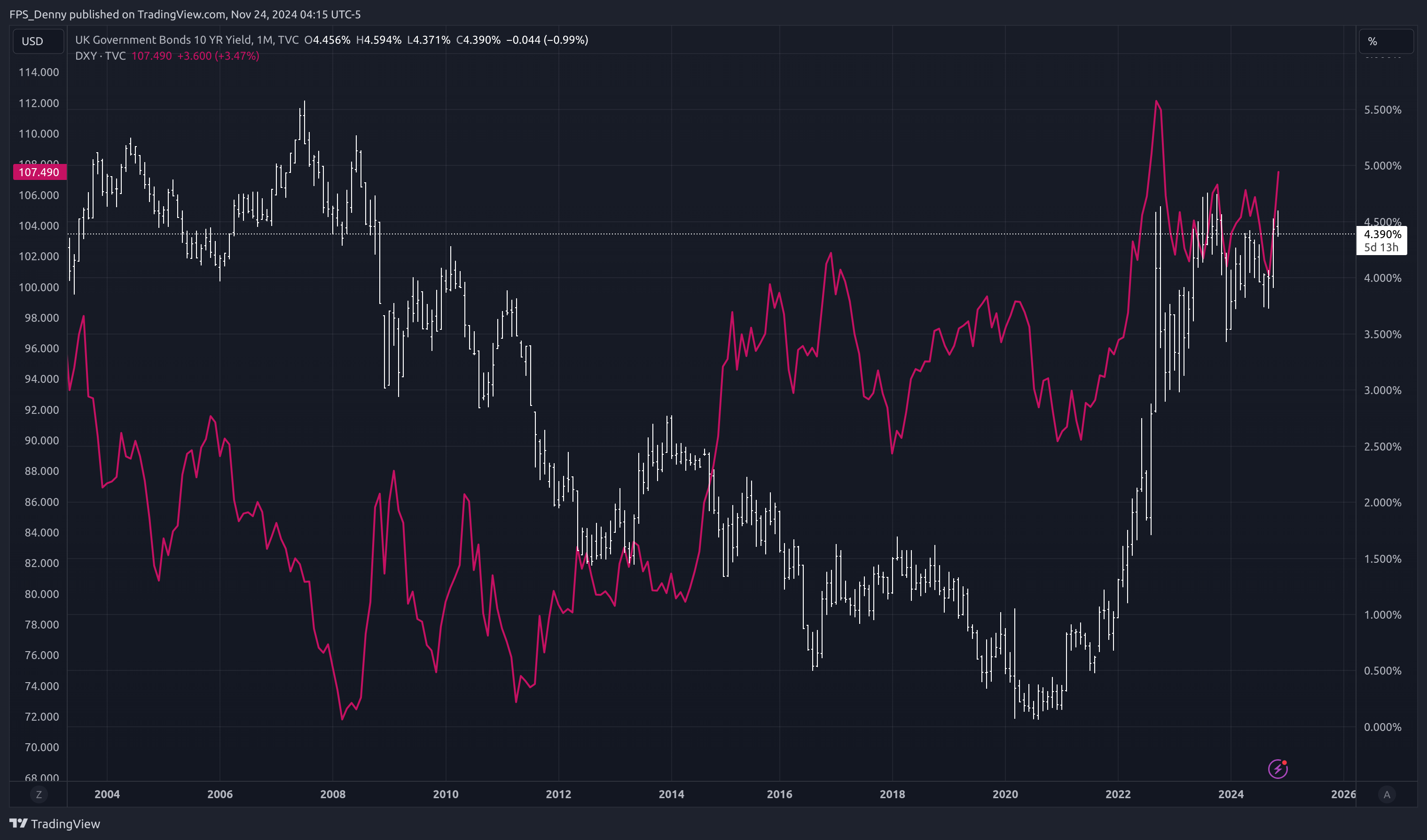Click the DXY change +3.600 (+3.47%) text

coord(218,55)
